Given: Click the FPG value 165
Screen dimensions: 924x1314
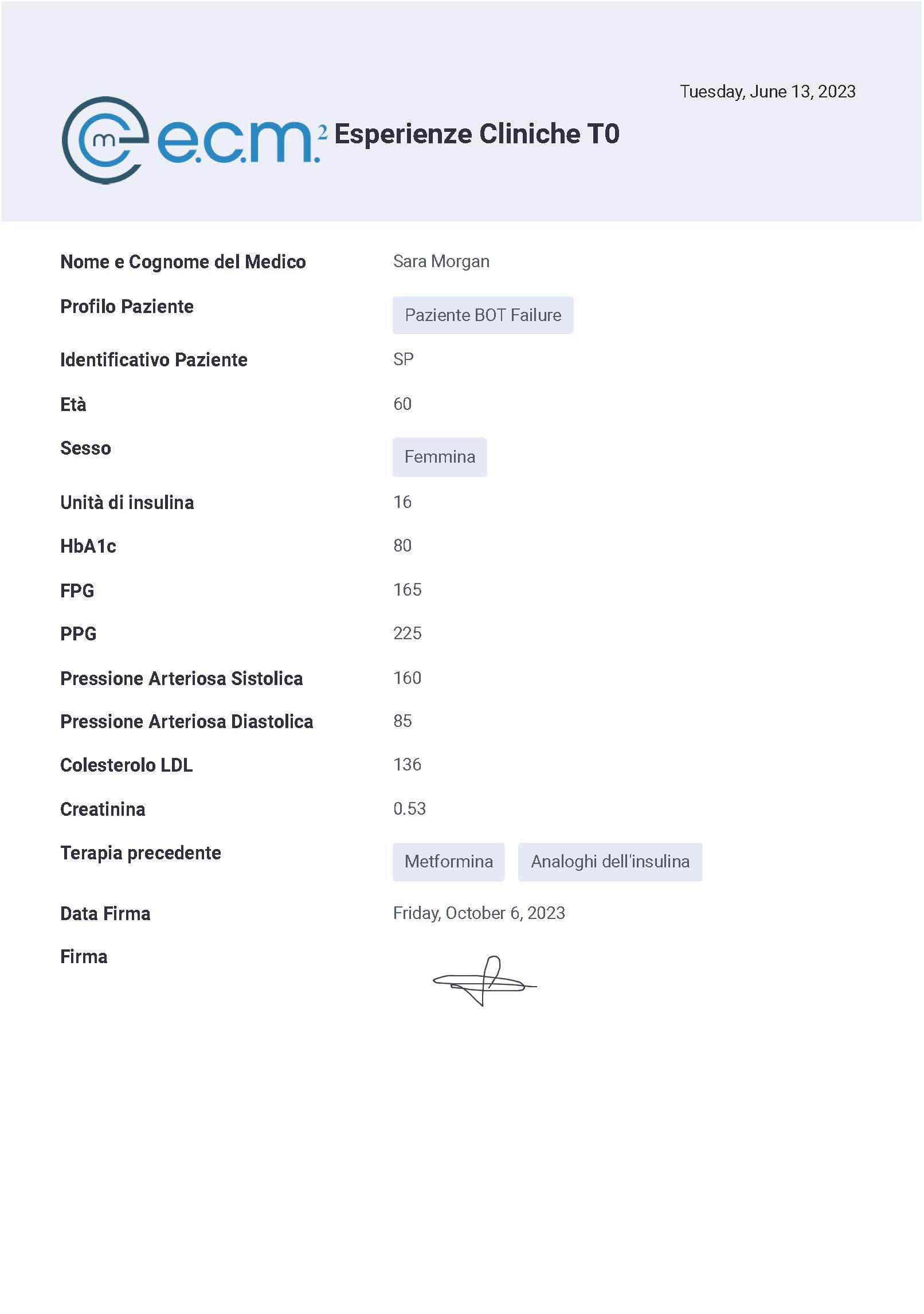Looking at the screenshot, I should pos(408,590).
